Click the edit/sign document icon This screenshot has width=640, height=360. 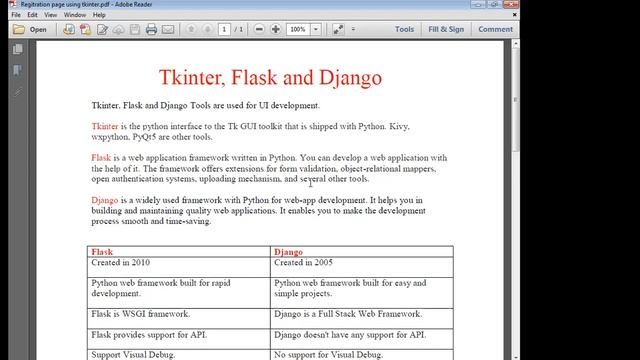tap(102, 29)
